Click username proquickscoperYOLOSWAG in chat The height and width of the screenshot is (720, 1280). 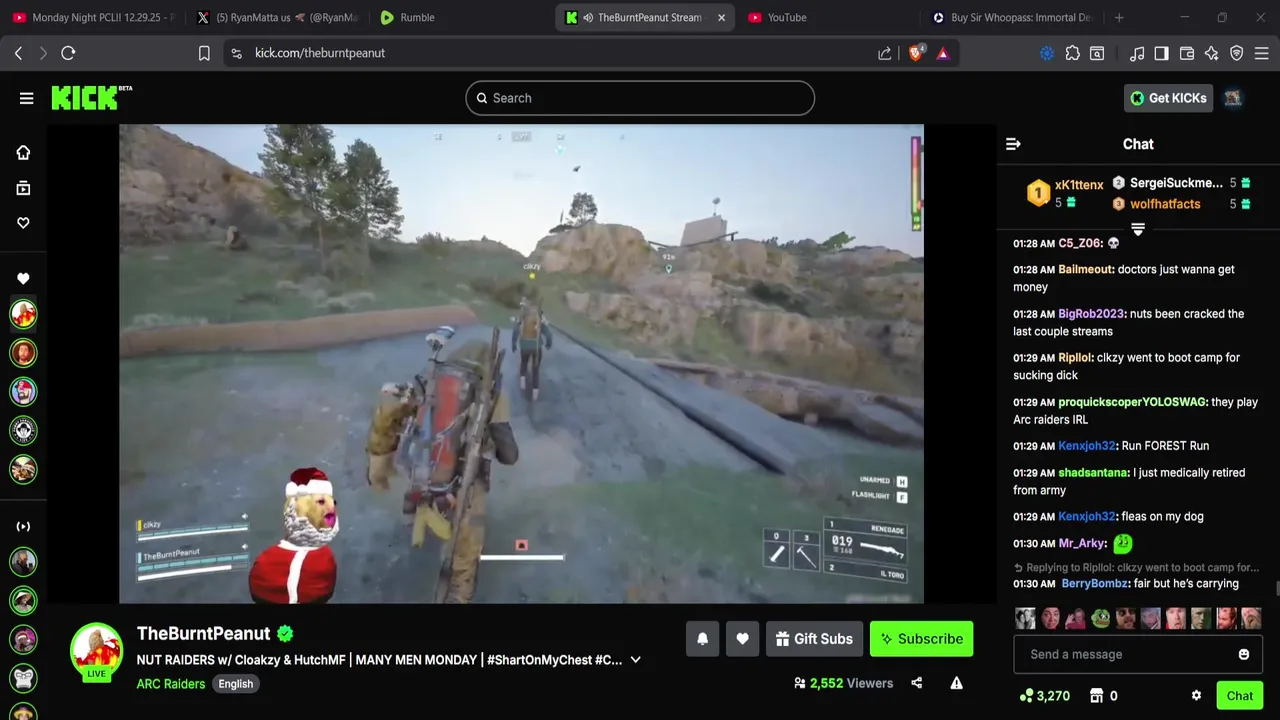click(1132, 402)
